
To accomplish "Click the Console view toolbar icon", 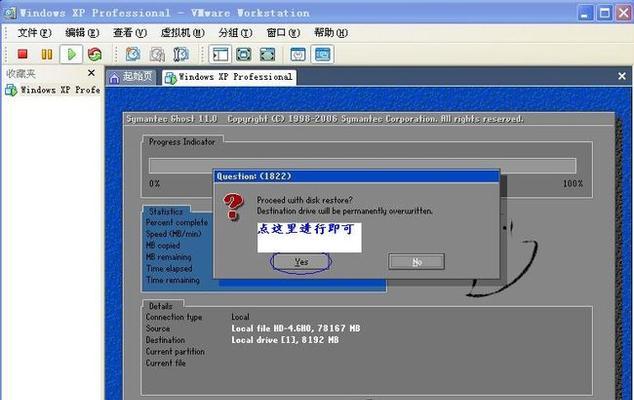I will [x=322, y=54].
